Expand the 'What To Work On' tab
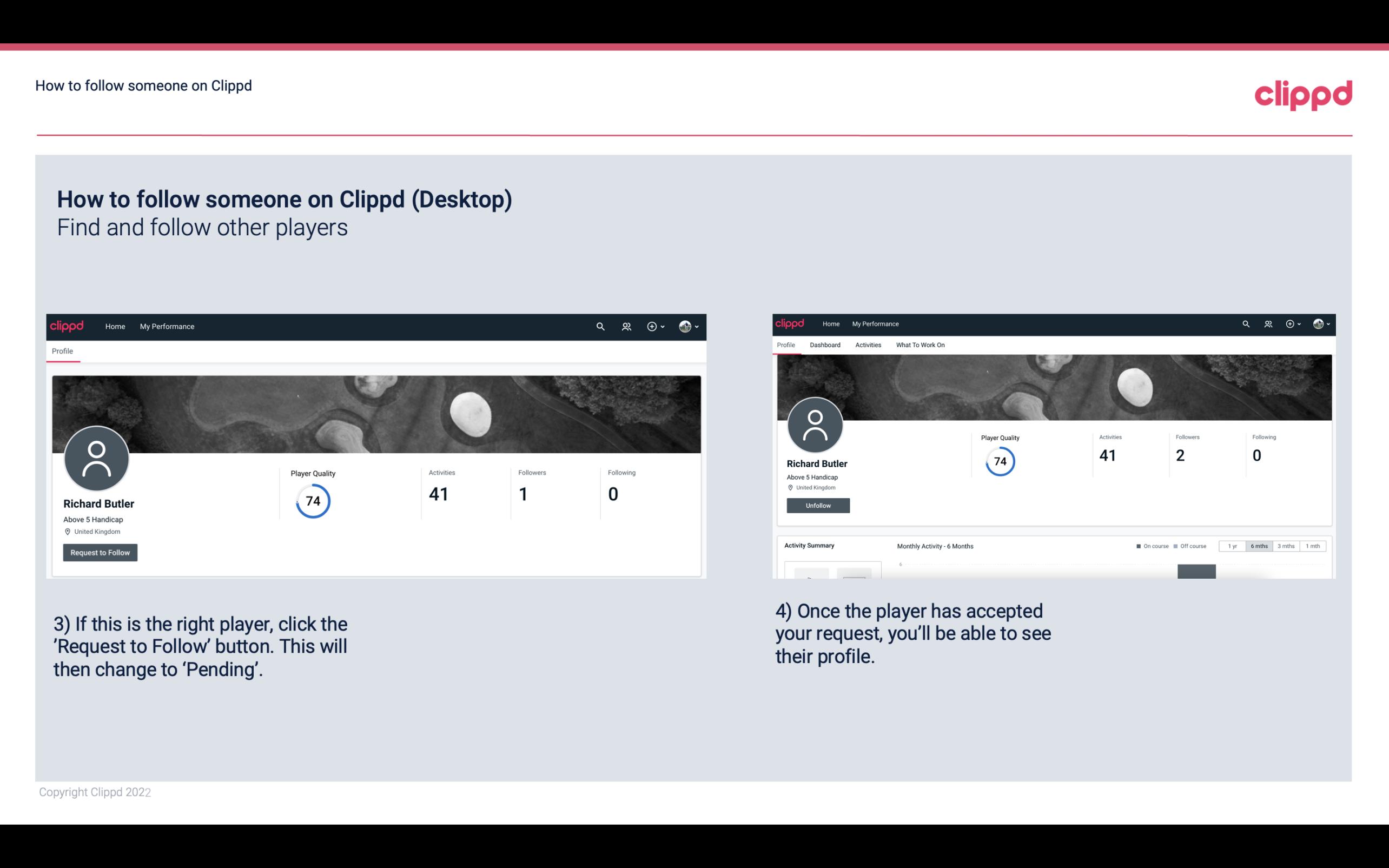1389x868 pixels. click(x=919, y=344)
